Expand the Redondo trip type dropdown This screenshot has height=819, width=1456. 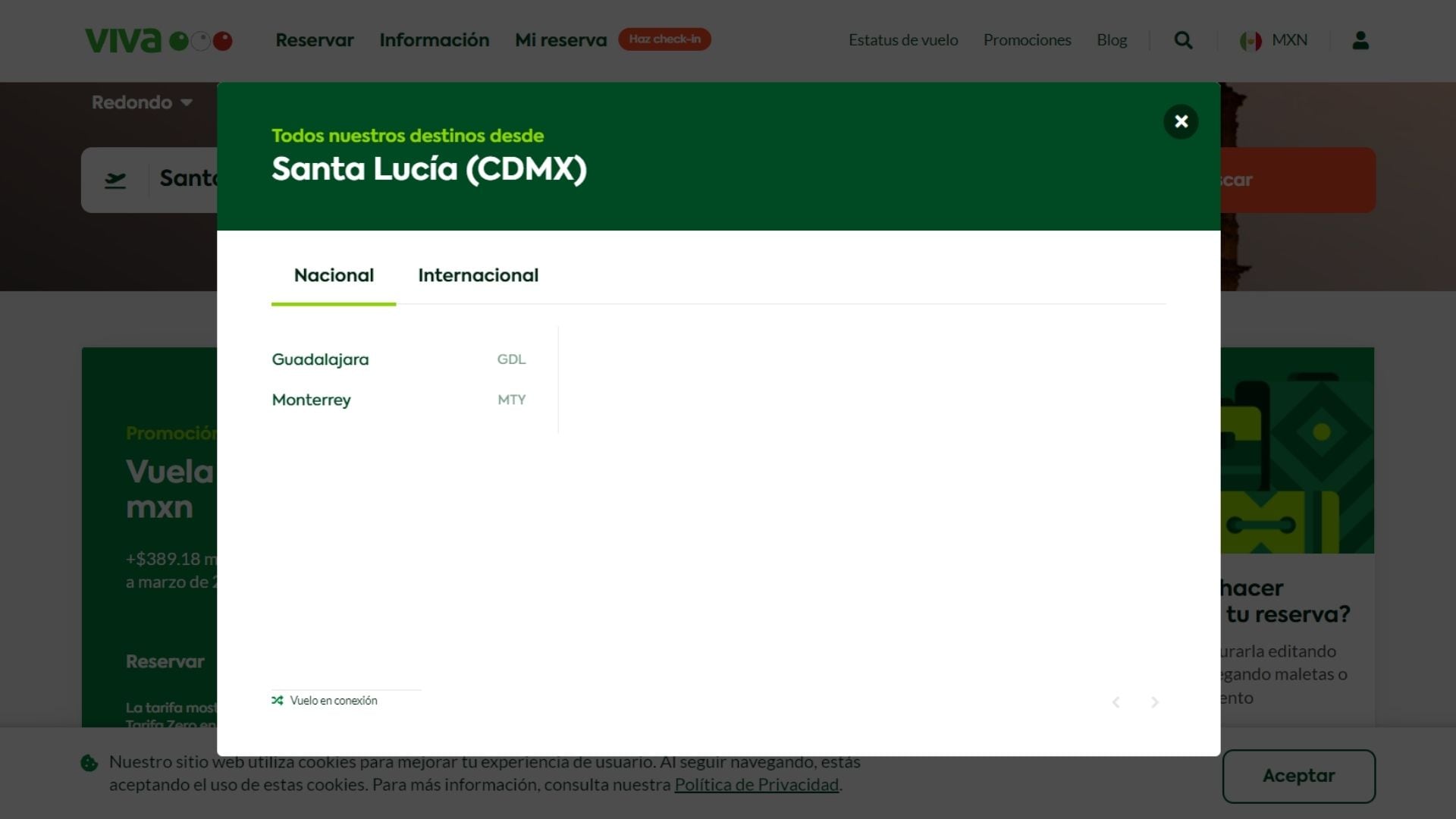point(142,102)
